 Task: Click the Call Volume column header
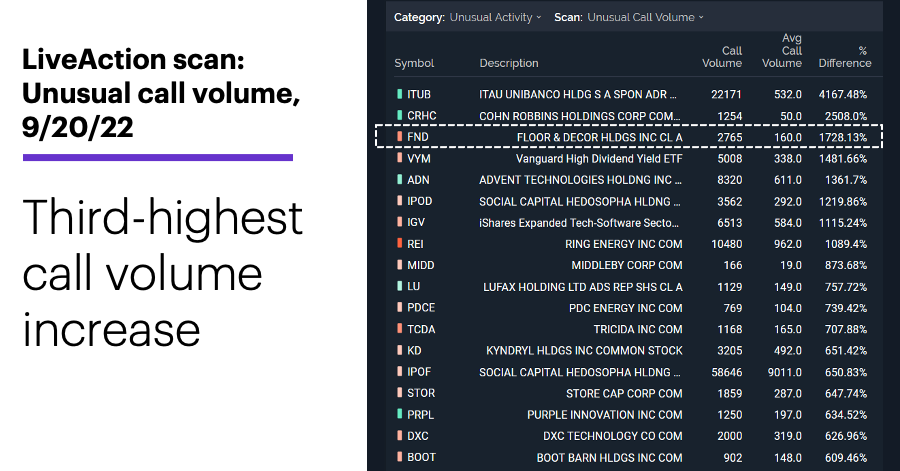point(722,57)
